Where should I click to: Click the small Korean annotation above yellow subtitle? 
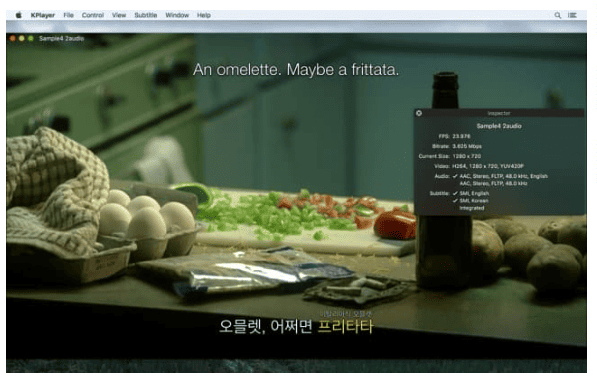346,314
